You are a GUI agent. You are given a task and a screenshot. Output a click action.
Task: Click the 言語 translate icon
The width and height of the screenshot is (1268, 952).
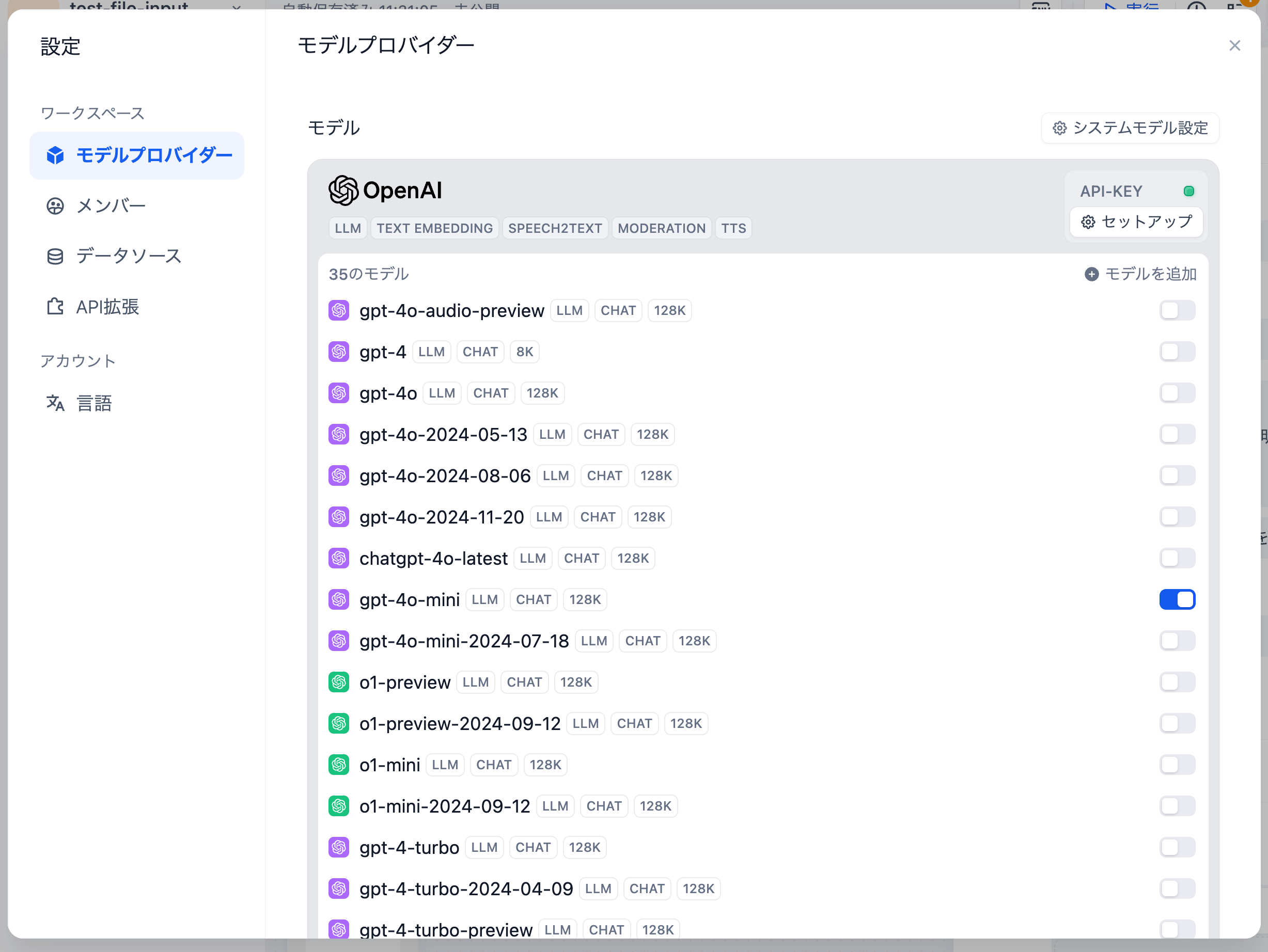tap(55, 404)
